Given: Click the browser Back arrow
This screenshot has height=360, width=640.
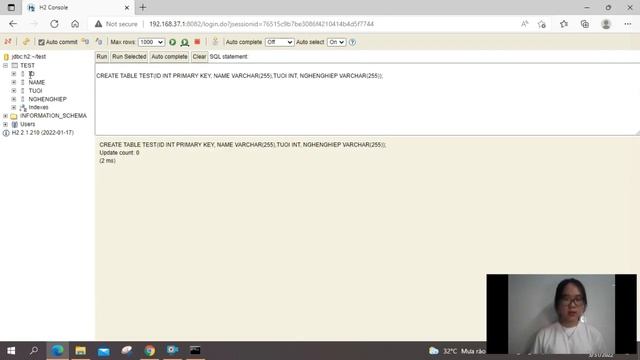Looking at the screenshot, I should (13, 24).
